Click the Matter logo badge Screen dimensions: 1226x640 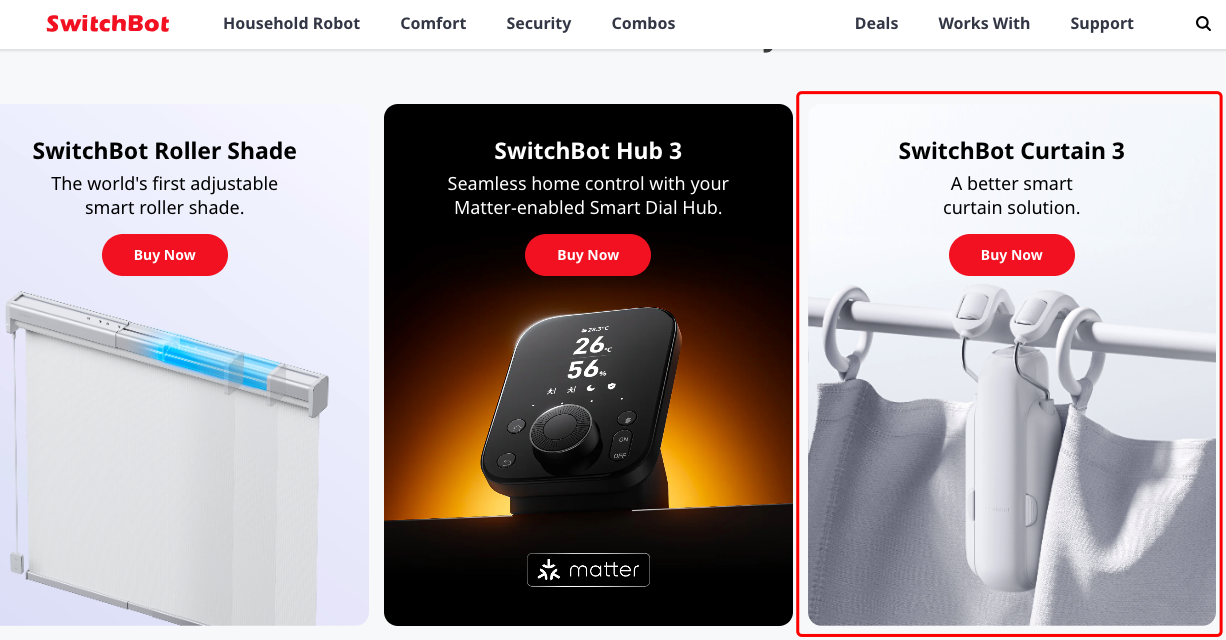589,570
